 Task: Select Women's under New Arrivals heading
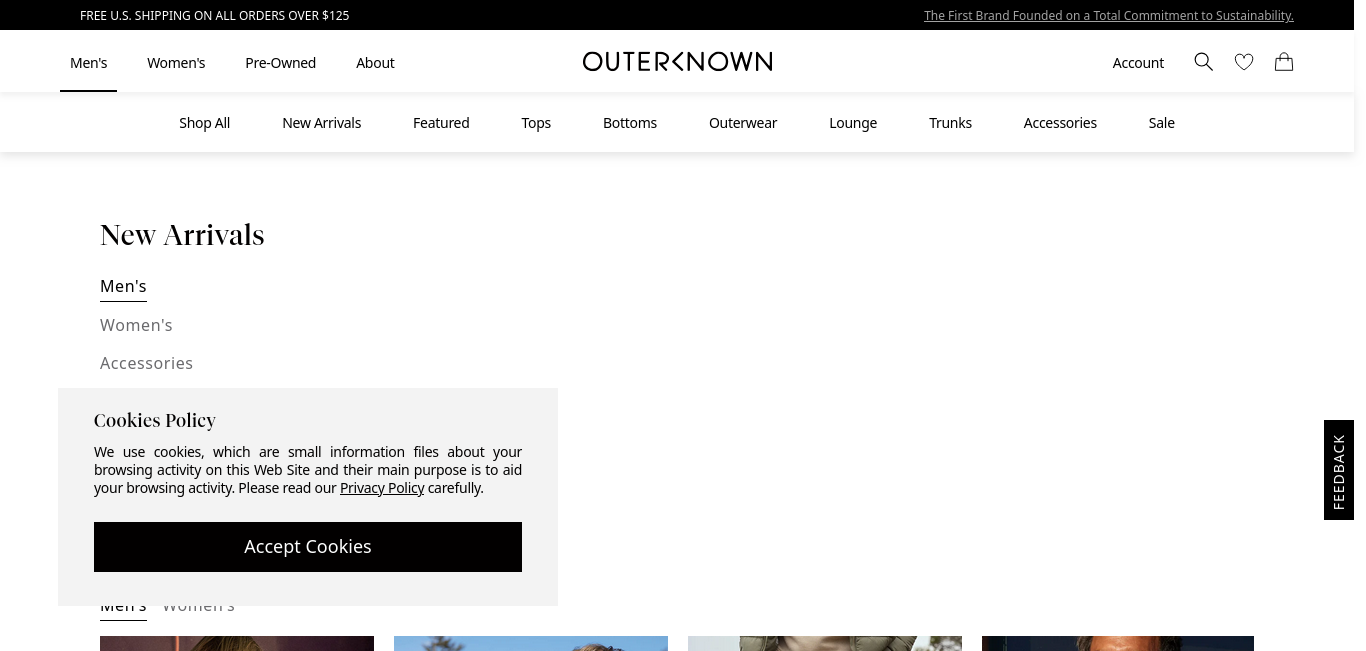[136, 325]
